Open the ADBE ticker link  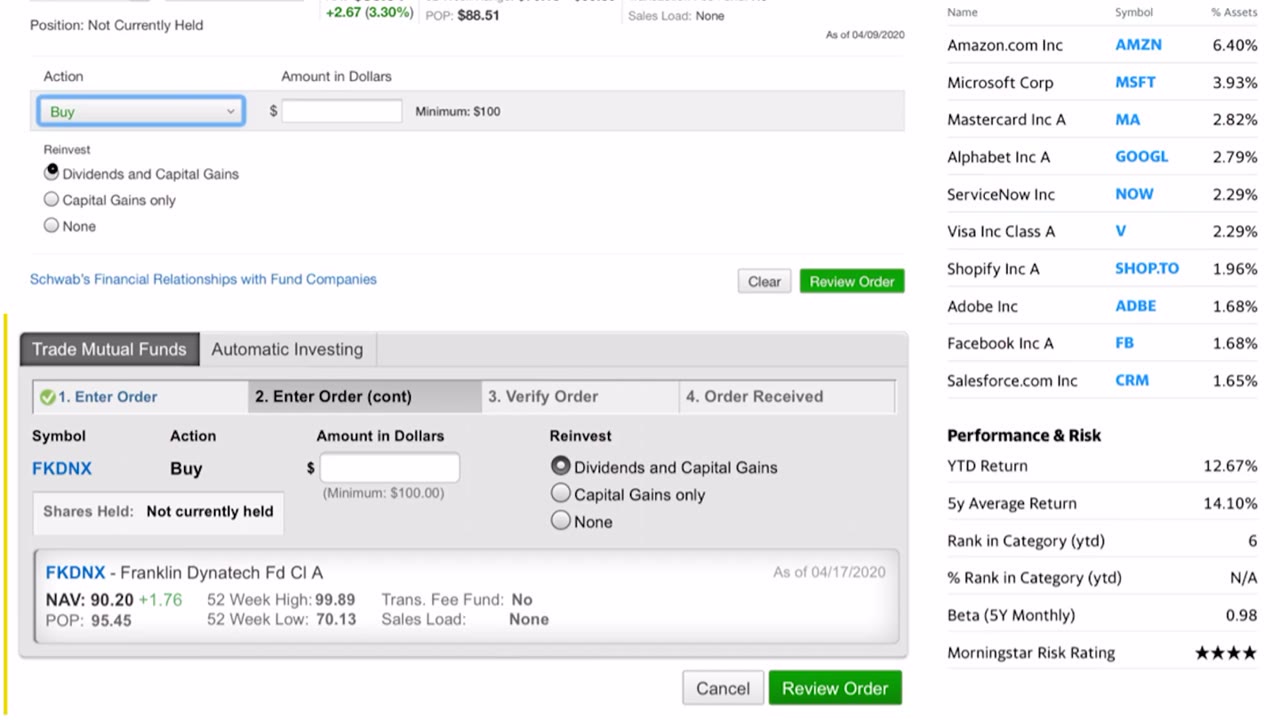pos(1136,306)
